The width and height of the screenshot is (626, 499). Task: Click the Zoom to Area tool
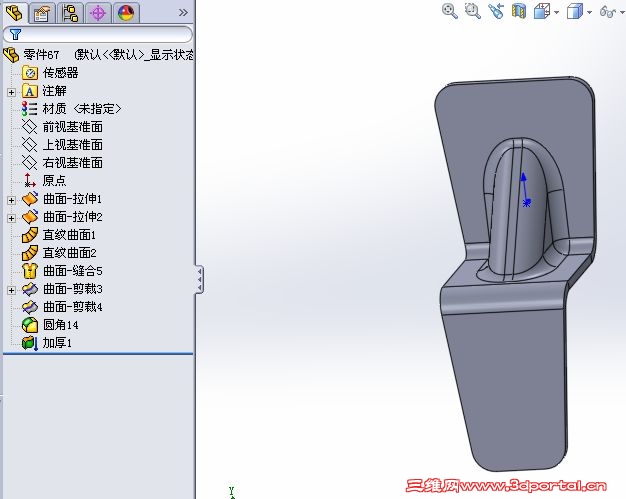click(x=473, y=11)
